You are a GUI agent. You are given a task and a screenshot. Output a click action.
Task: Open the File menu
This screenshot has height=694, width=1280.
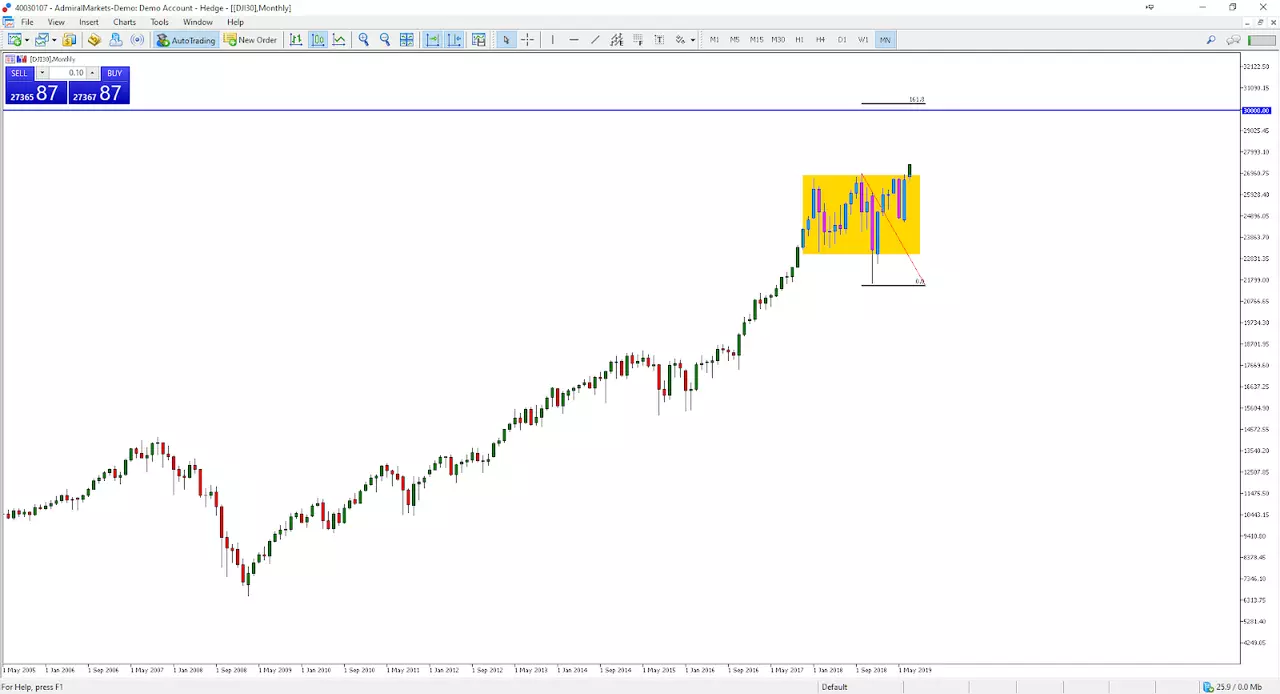pyautogui.click(x=28, y=22)
